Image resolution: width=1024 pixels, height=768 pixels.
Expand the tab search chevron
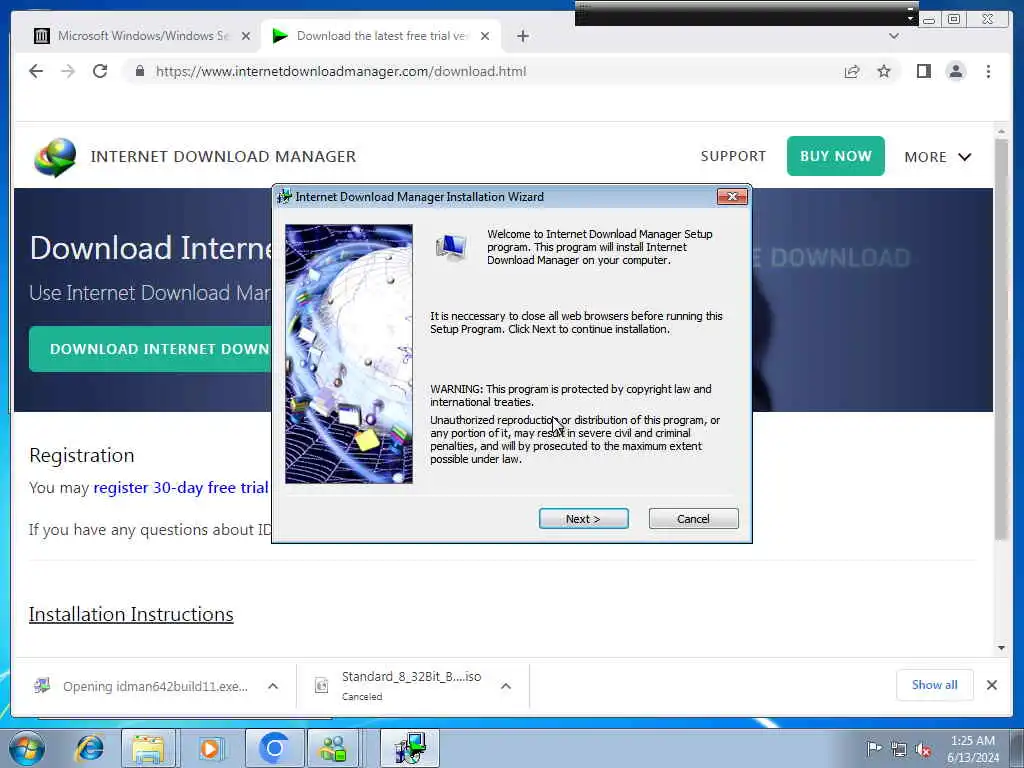894,36
